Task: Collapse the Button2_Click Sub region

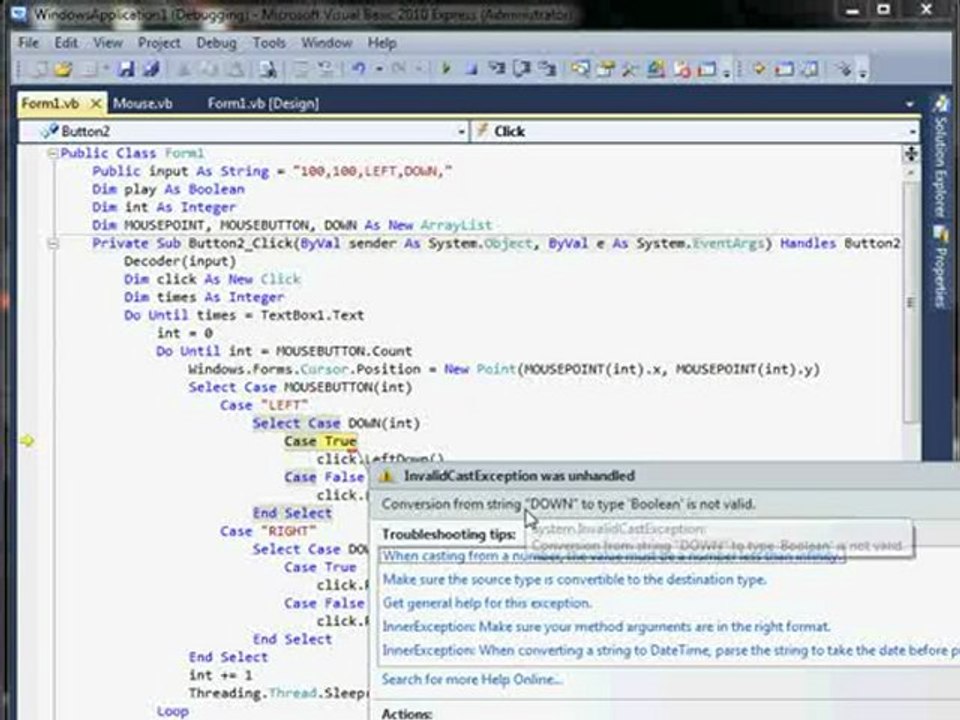Action: coord(53,244)
